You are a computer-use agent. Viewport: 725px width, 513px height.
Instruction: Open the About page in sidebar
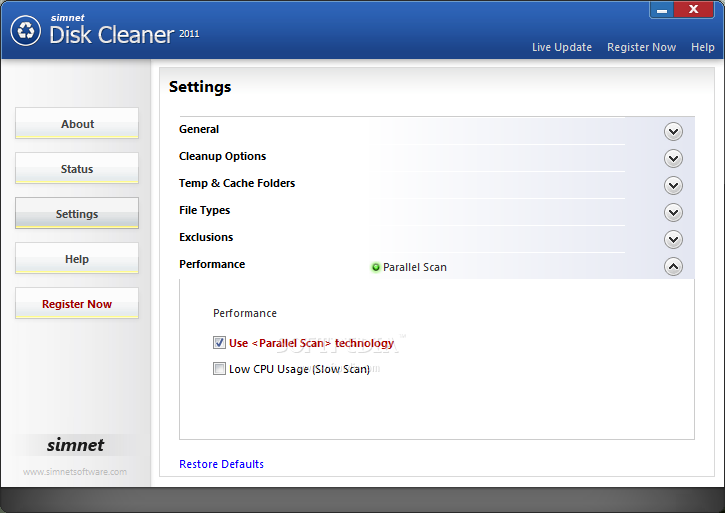click(x=77, y=124)
